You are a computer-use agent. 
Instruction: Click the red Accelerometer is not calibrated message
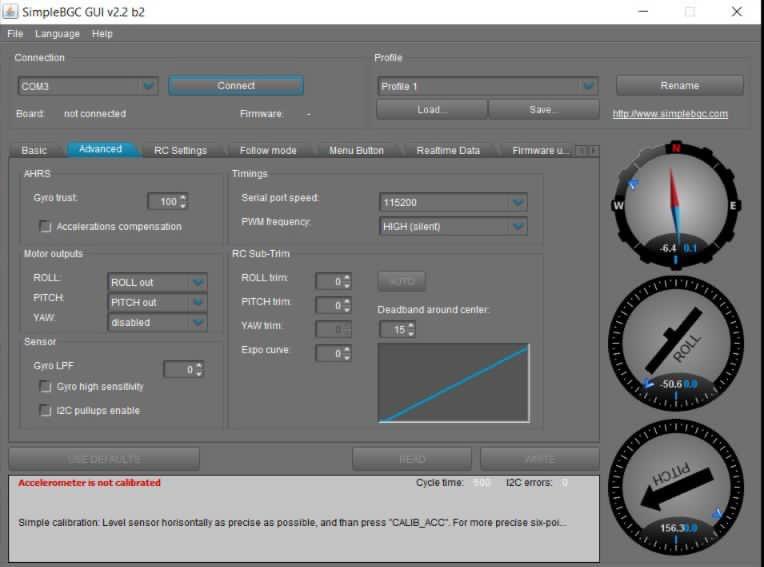pos(89,483)
